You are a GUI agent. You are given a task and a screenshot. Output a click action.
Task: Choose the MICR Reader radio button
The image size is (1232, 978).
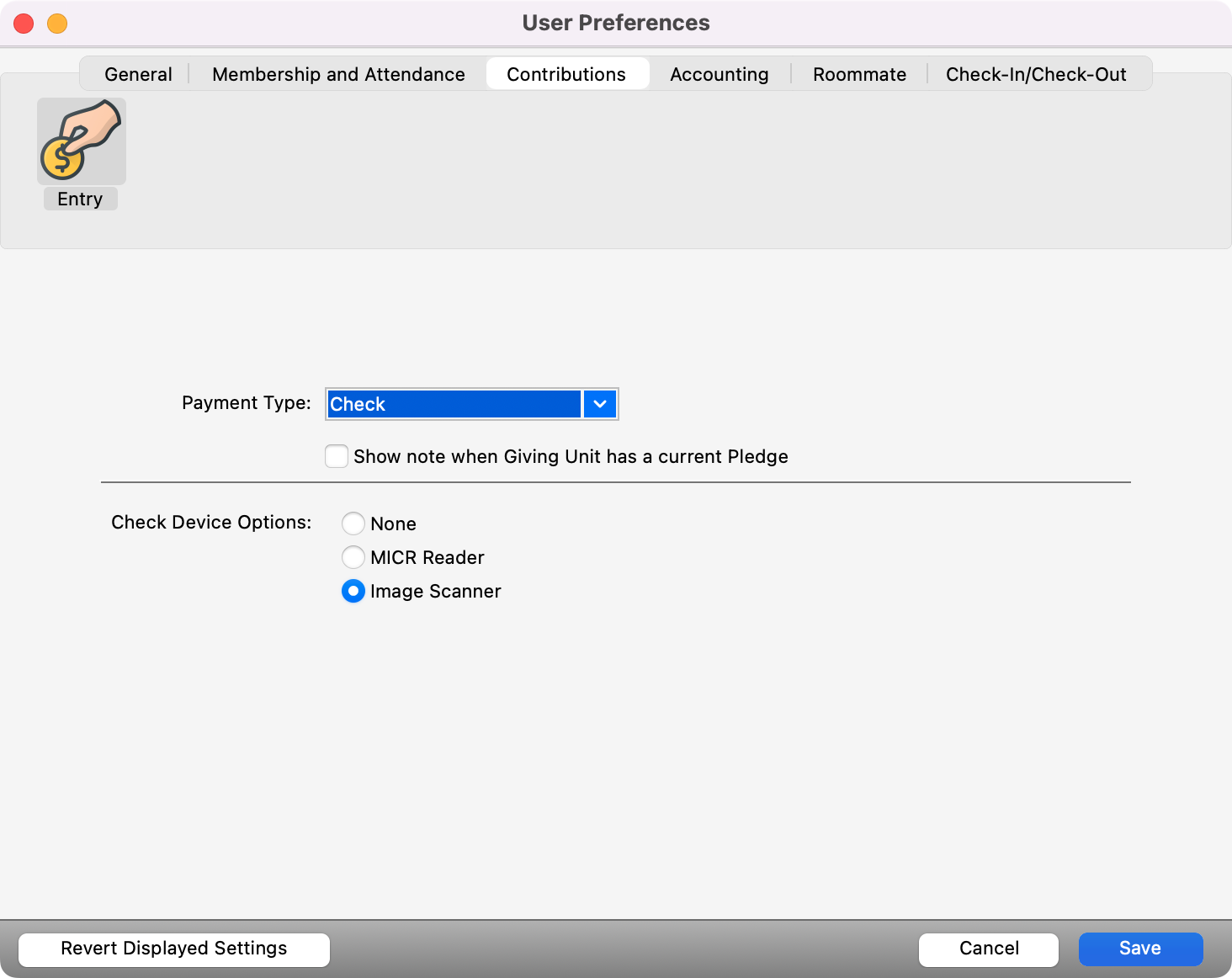pyautogui.click(x=353, y=557)
